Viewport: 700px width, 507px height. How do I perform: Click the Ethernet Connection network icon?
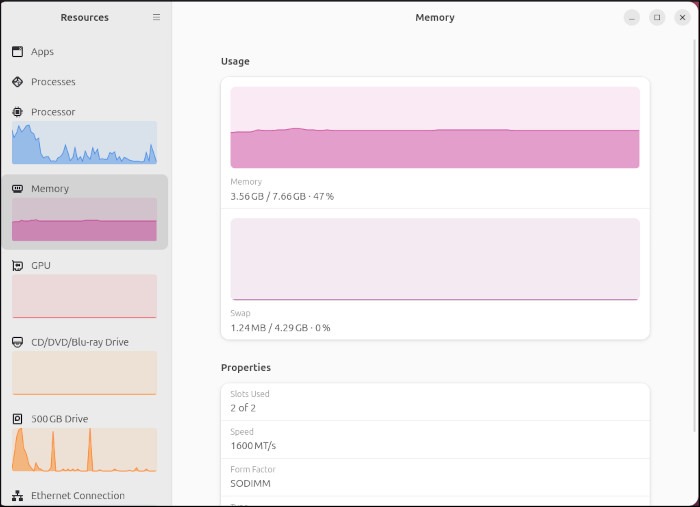[x=18, y=496]
